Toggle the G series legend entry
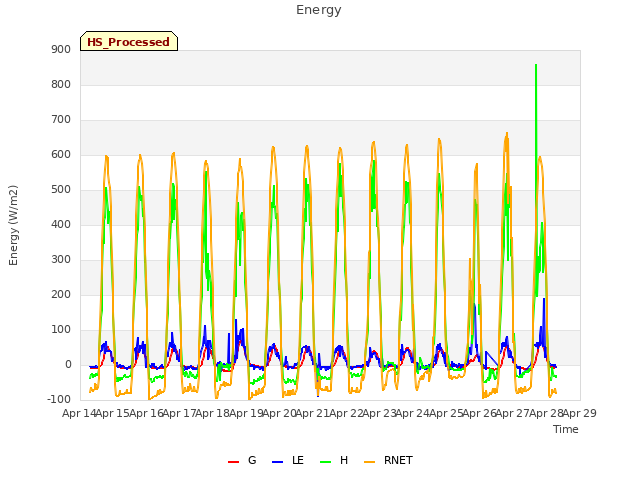640x480 pixels. click(x=242, y=460)
